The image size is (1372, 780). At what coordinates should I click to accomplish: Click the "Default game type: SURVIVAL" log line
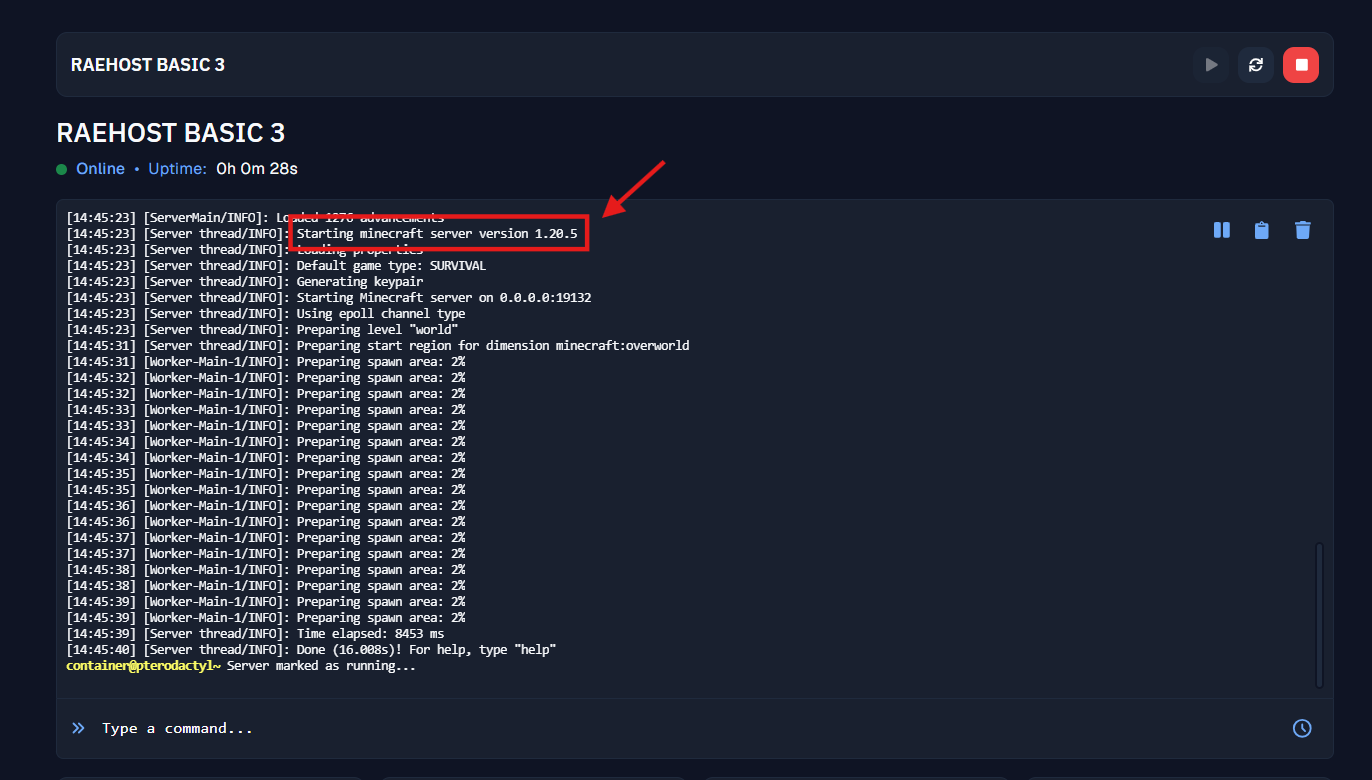tap(276, 266)
